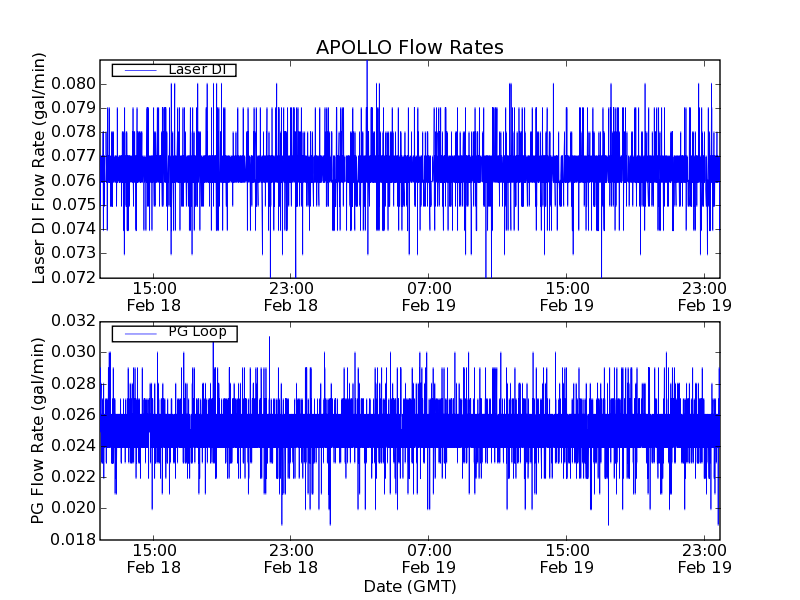
Task: Click the 0.076 tick on the top plot
Action: tap(75, 180)
